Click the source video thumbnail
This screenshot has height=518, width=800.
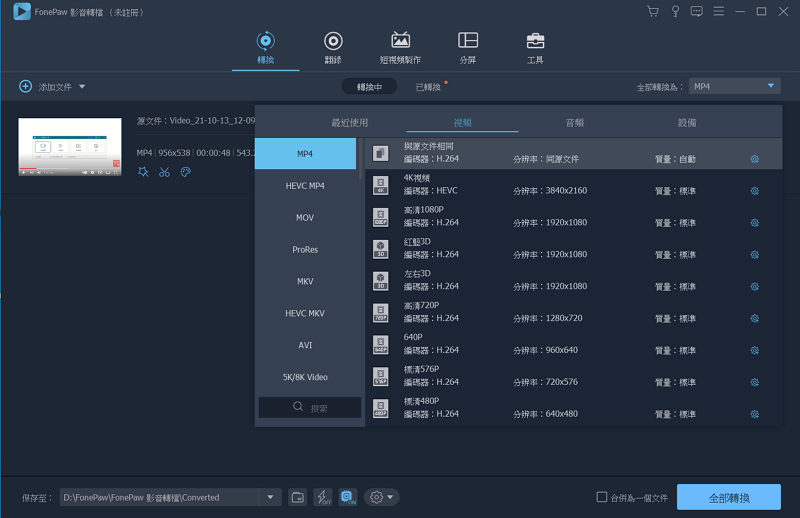tap(70, 147)
